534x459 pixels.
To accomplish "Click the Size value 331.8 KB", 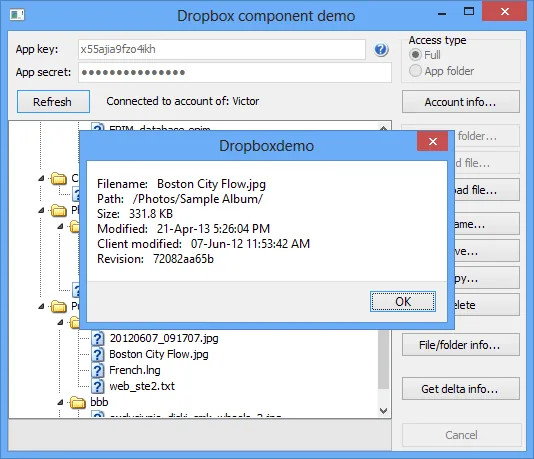I will 151,214.
